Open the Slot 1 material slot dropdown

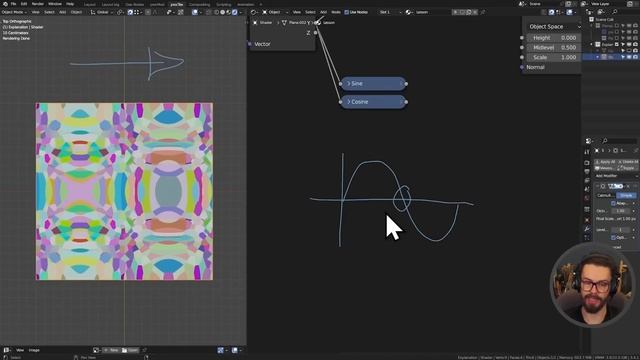click(x=390, y=12)
